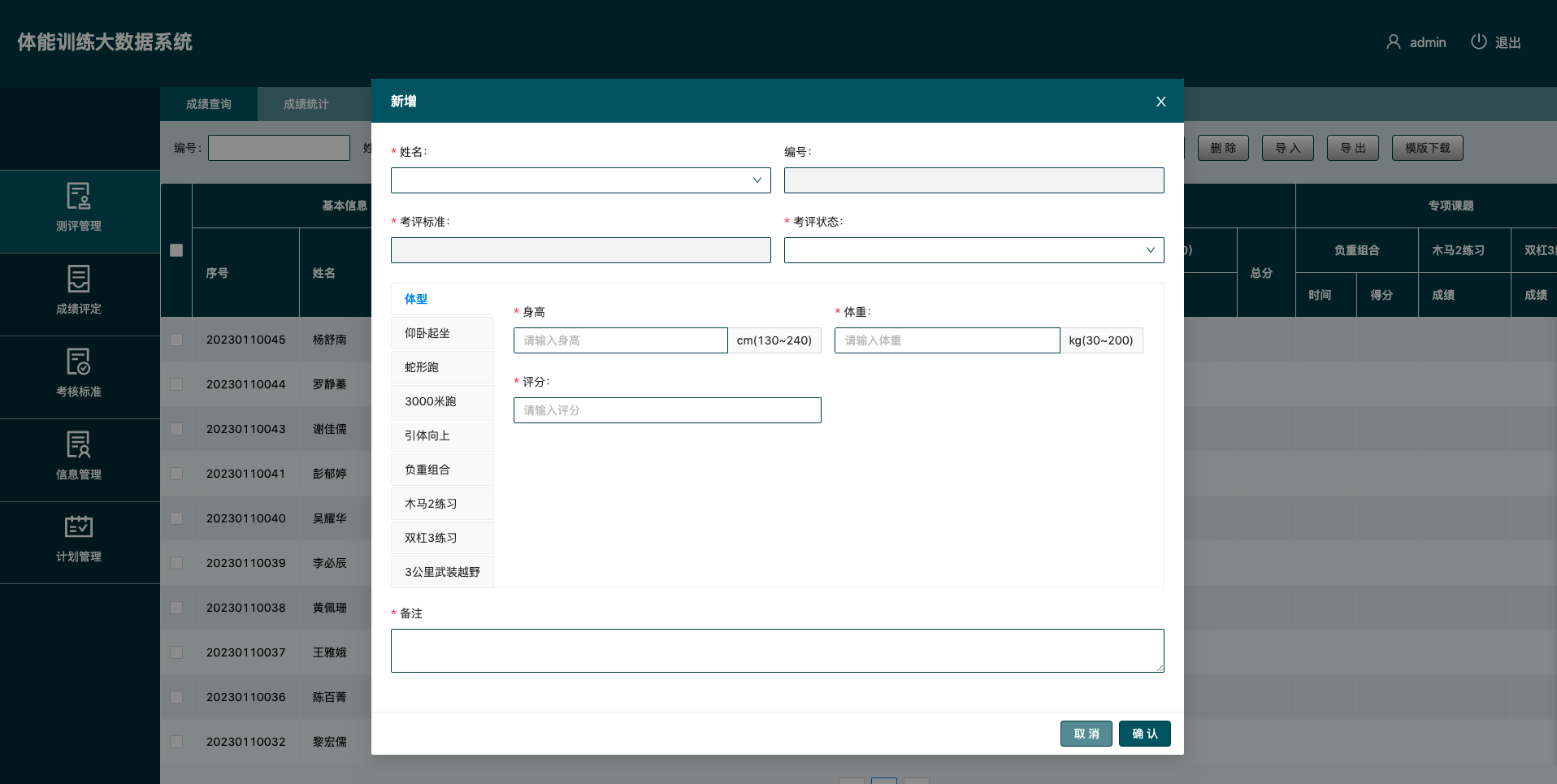Open the 考评状态 dropdown
The image size is (1557, 784).
coord(974,250)
